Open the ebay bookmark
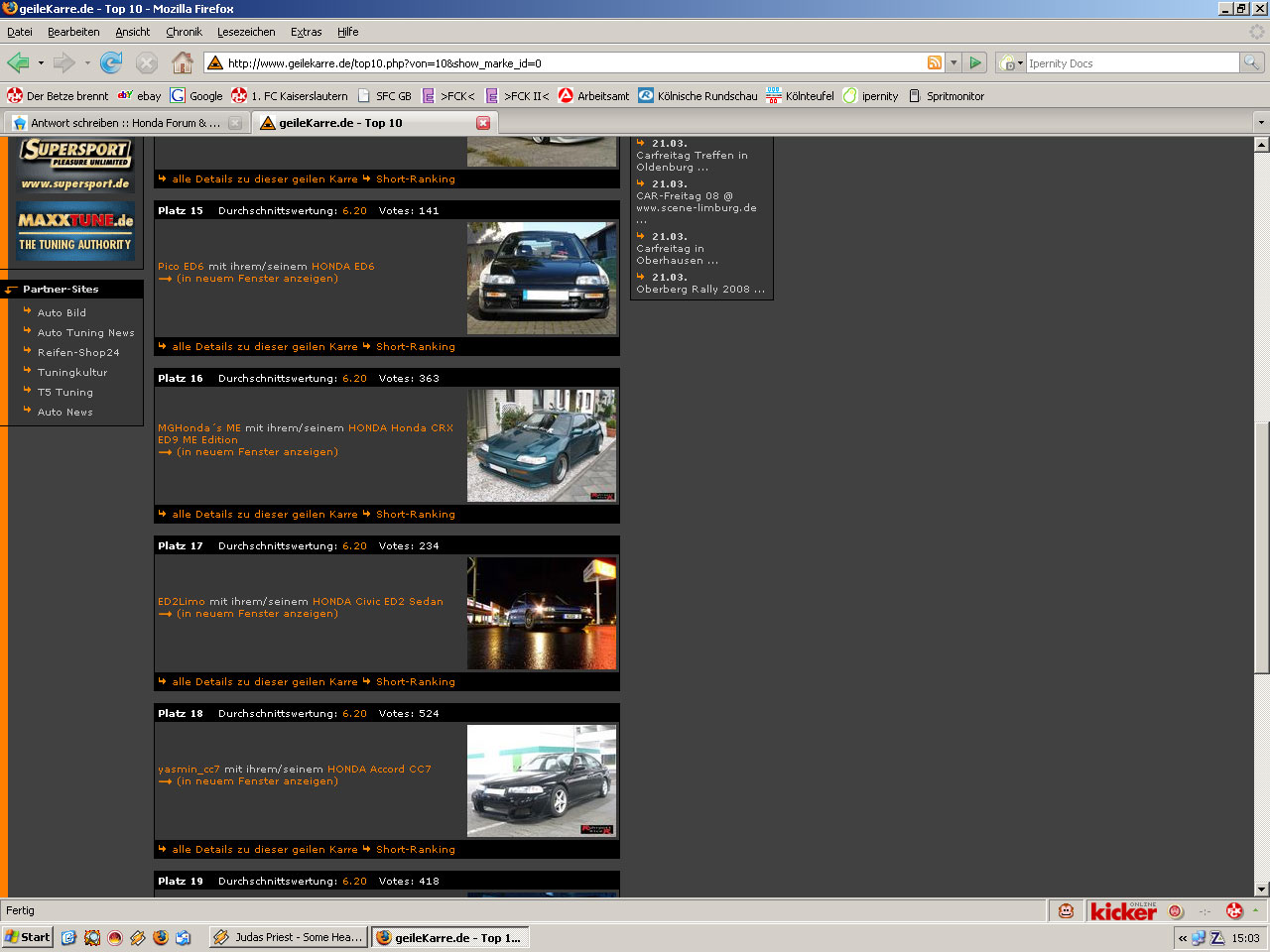This screenshot has width=1270, height=952. pos(140,96)
